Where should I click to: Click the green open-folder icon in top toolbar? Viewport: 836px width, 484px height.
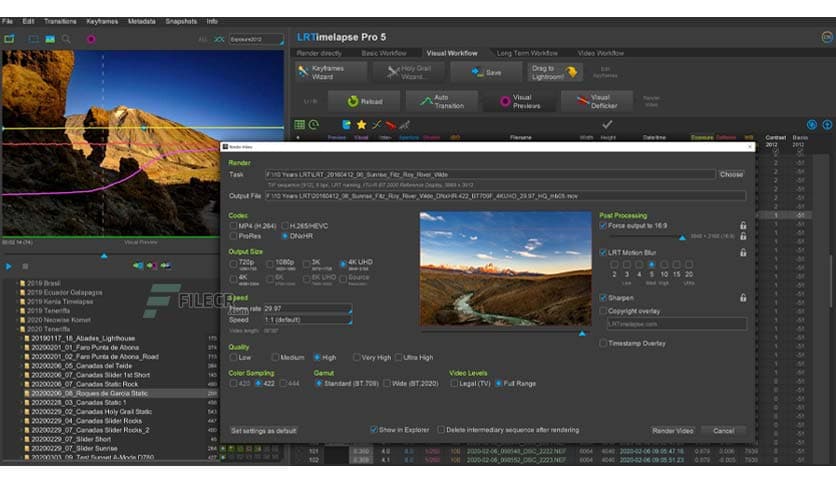point(10,39)
